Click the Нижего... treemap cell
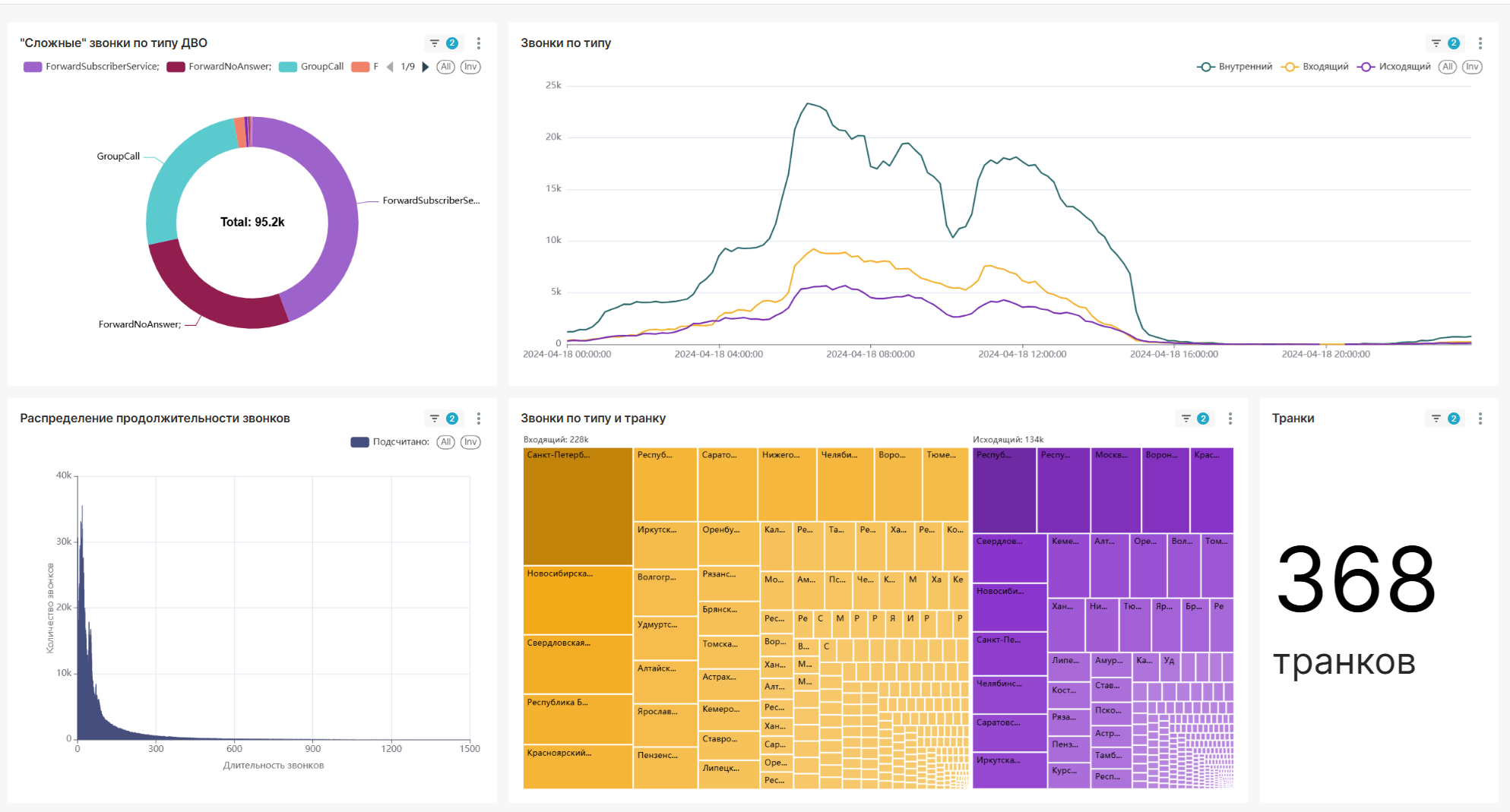Image resolution: width=1510 pixels, height=812 pixels. 787,484
